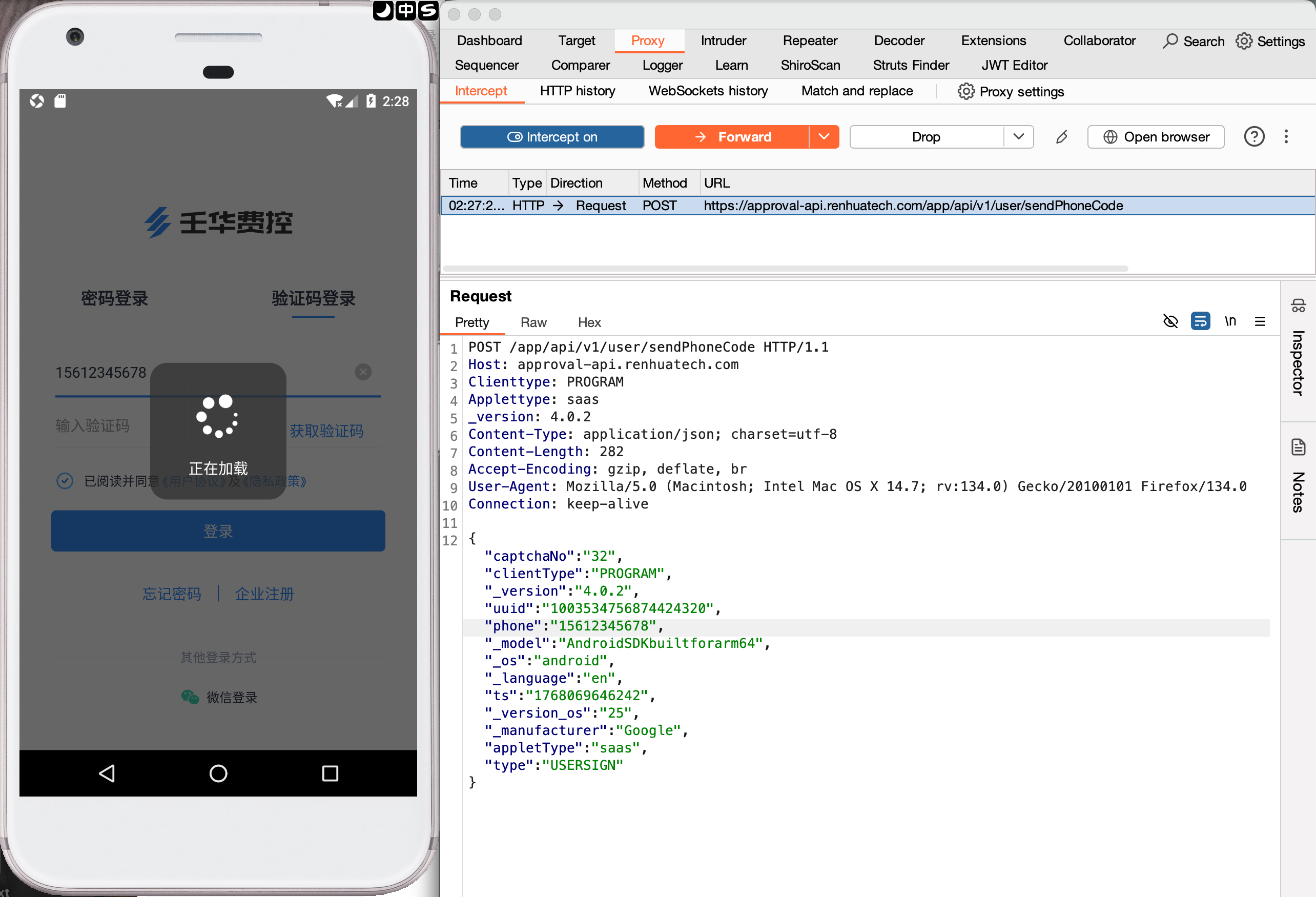
Task: Open the three-dot more options menu
Action: coord(1286,137)
